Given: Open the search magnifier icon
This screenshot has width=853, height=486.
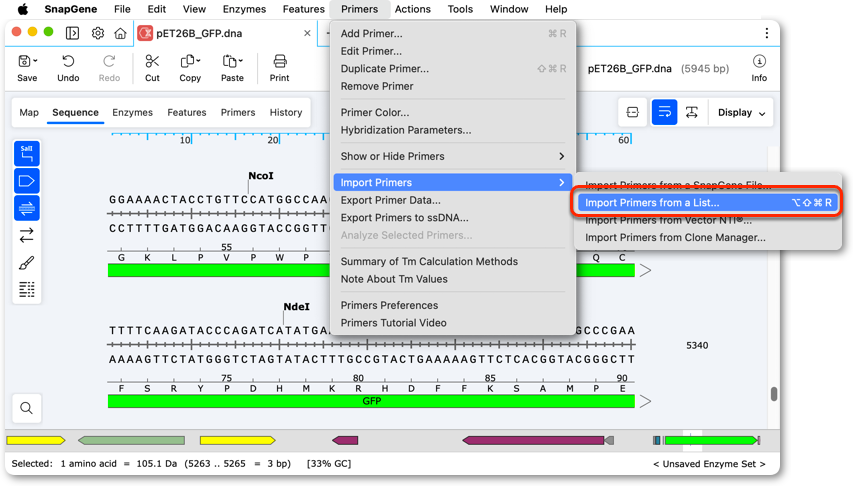Looking at the screenshot, I should (26, 408).
